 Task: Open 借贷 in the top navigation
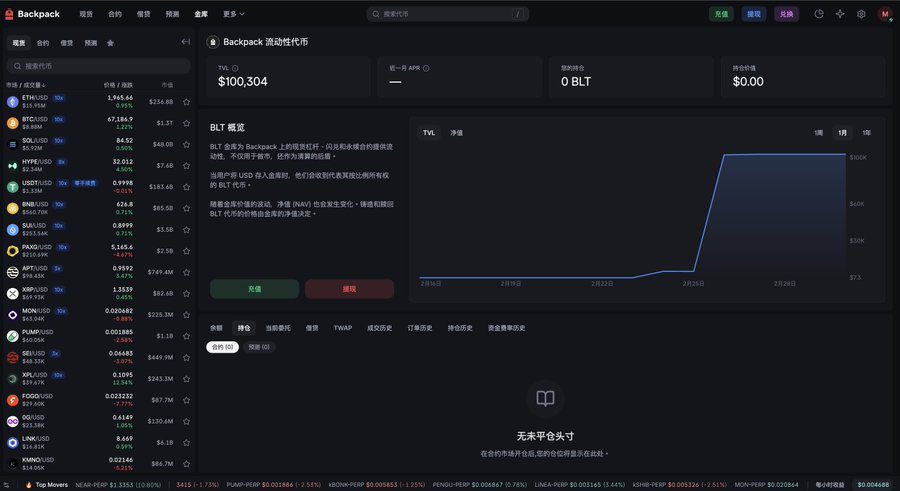(x=143, y=14)
